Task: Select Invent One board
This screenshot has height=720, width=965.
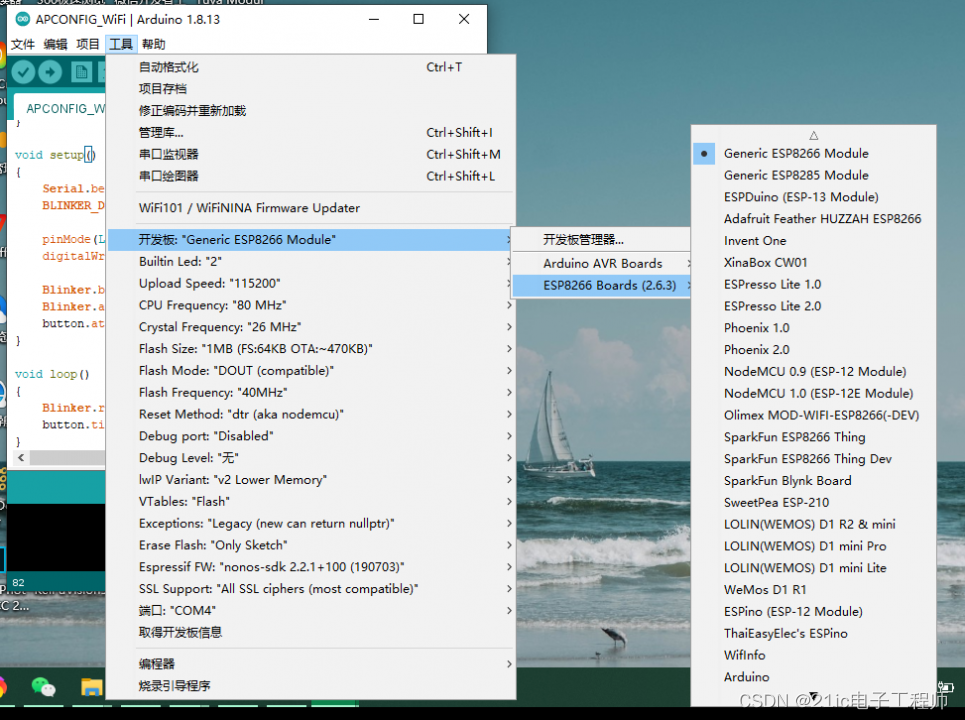Action: coord(814,241)
